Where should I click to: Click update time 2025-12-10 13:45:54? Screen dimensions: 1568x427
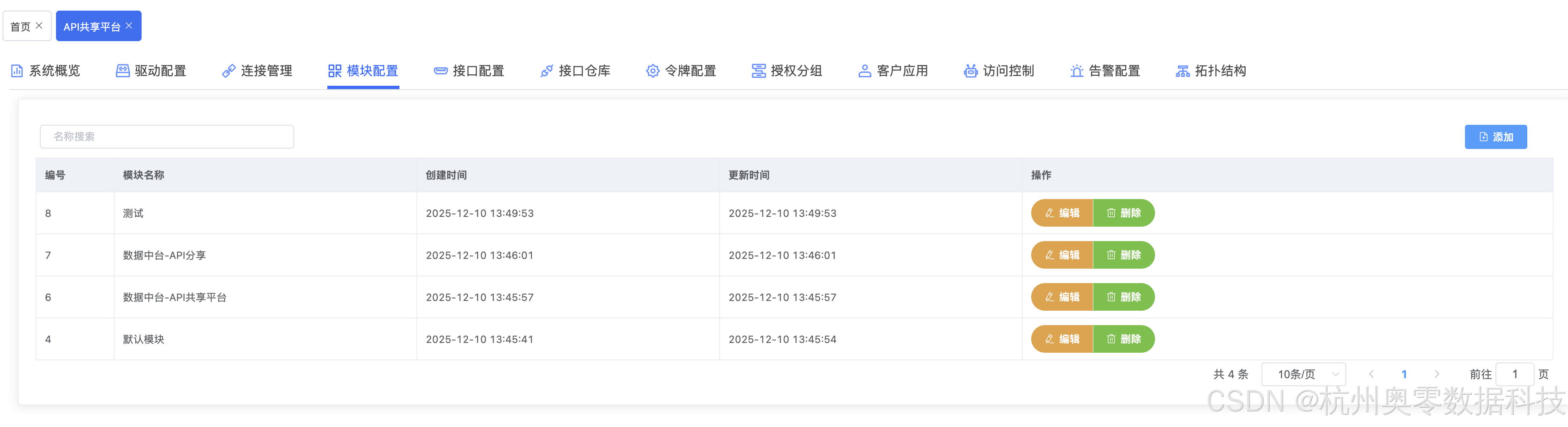click(x=782, y=339)
